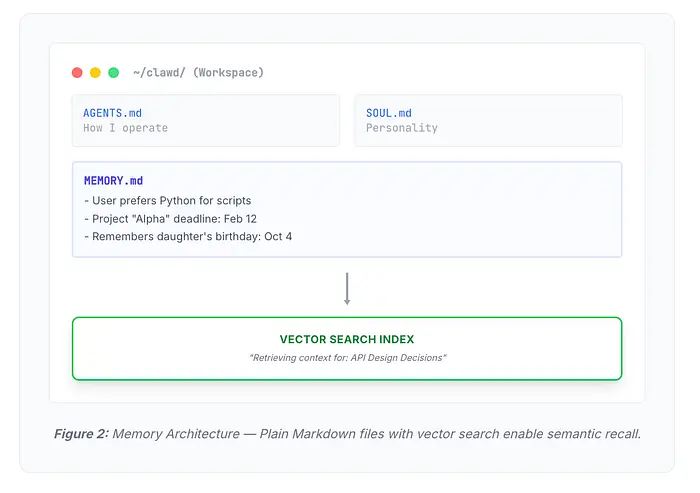Open the AGENTS.md file

pyautogui.click(x=113, y=113)
